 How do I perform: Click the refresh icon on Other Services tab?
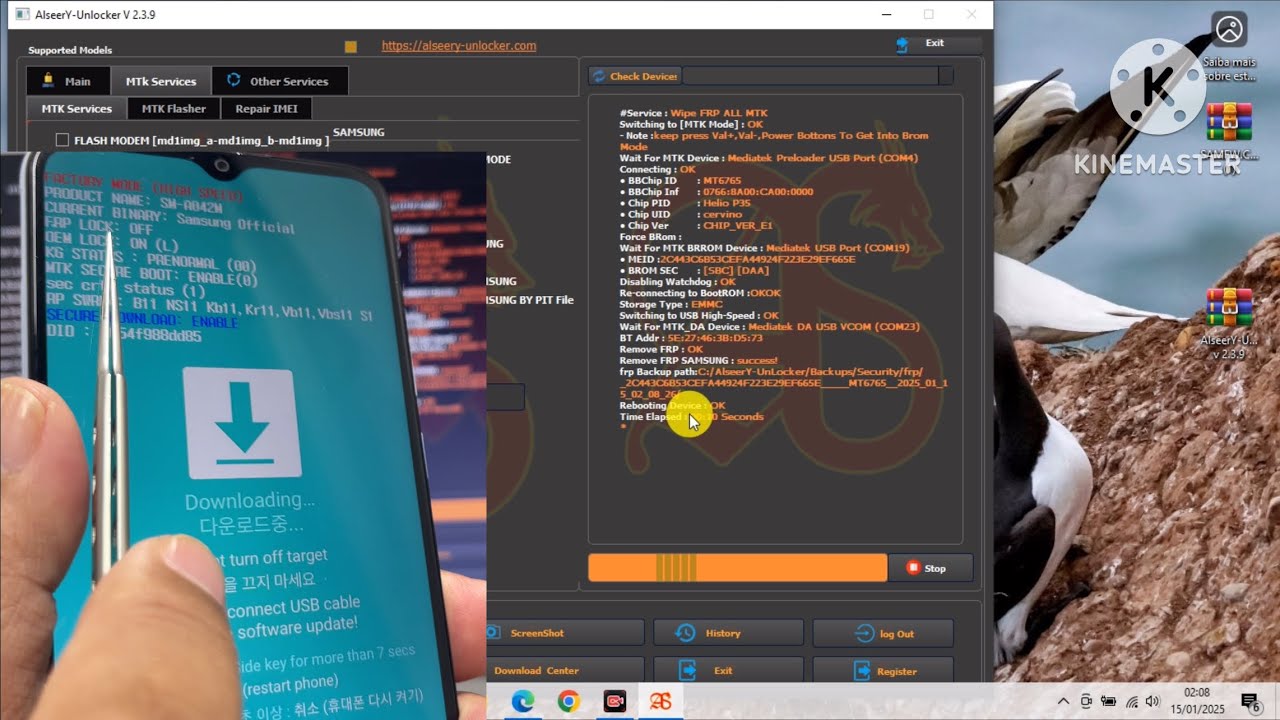[x=234, y=80]
